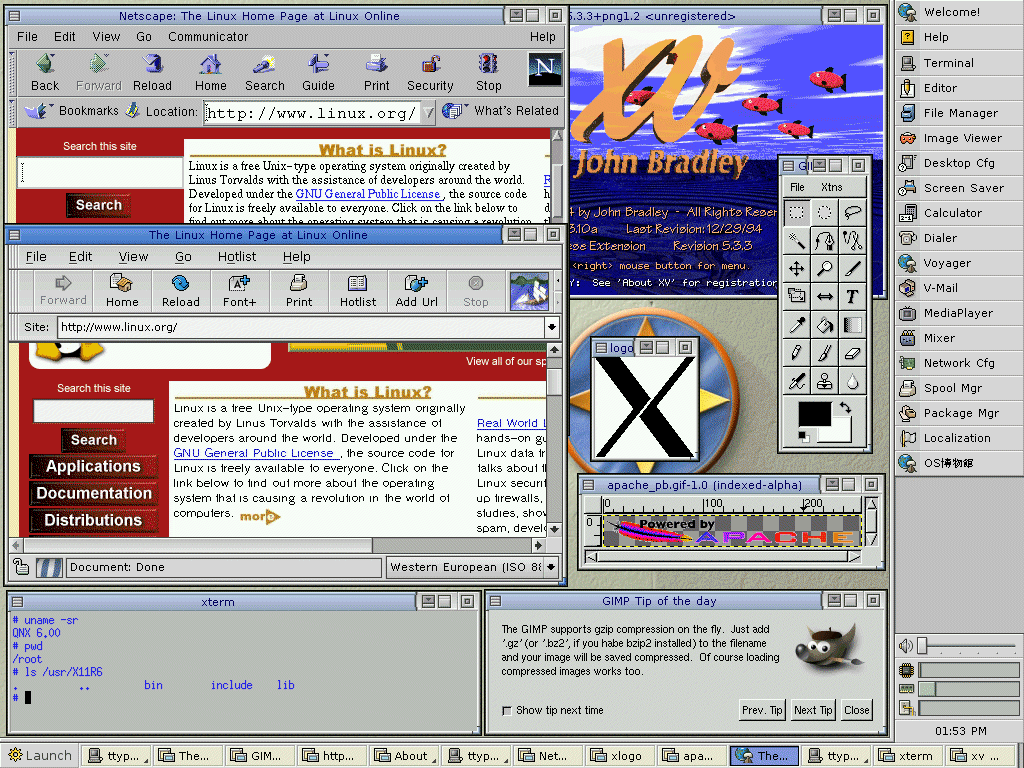This screenshot has width=1024, height=768.
Task: Open the View menu in Netscape
Action: coord(106,37)
